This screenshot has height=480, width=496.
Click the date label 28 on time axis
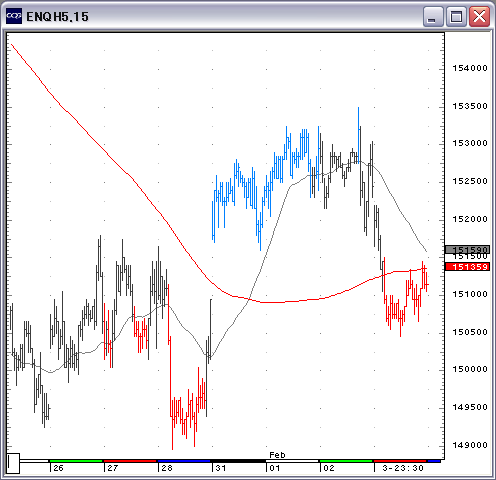[167, 468]
